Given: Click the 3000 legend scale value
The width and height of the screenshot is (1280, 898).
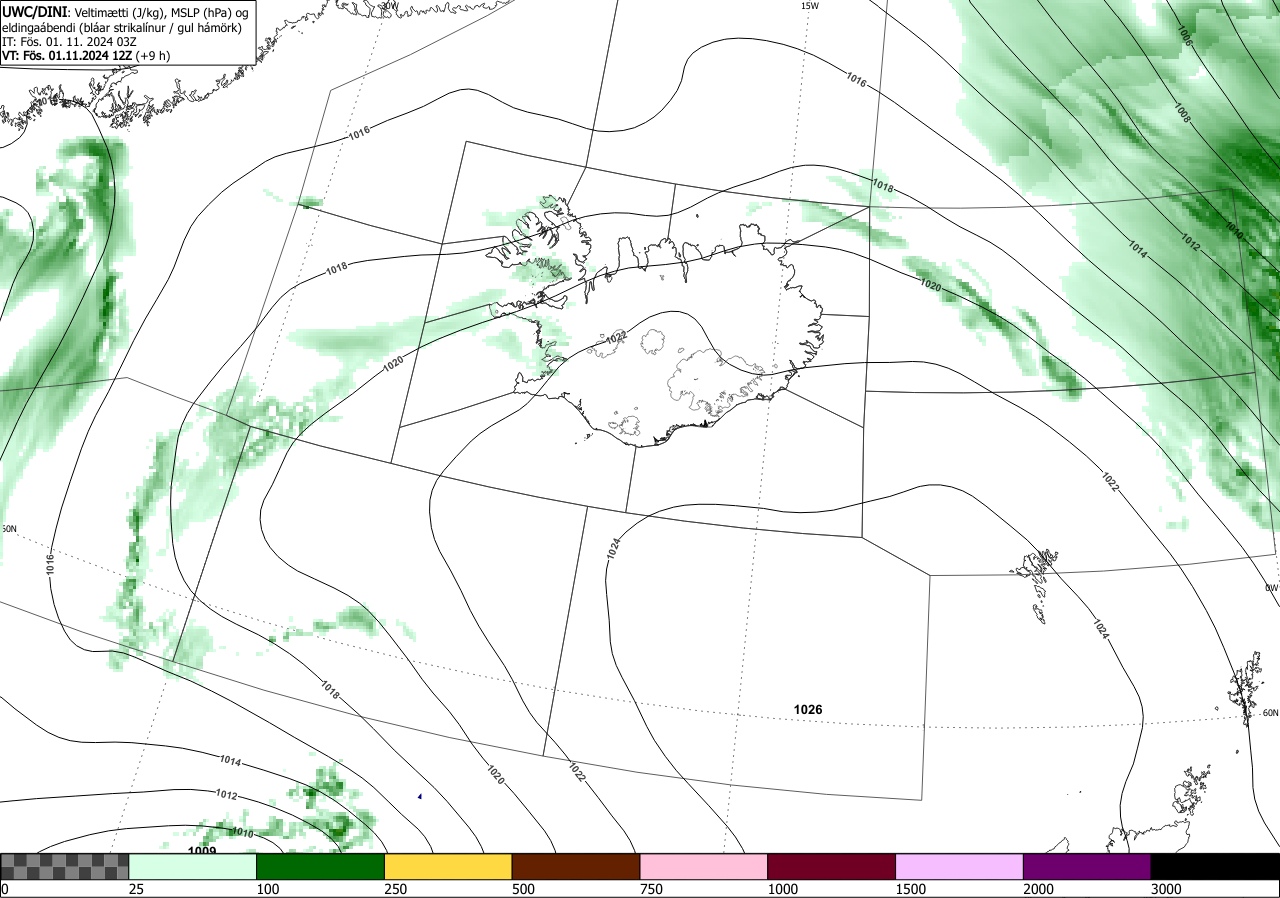Looking at the screenshot, I should (x=1166, y=889).
